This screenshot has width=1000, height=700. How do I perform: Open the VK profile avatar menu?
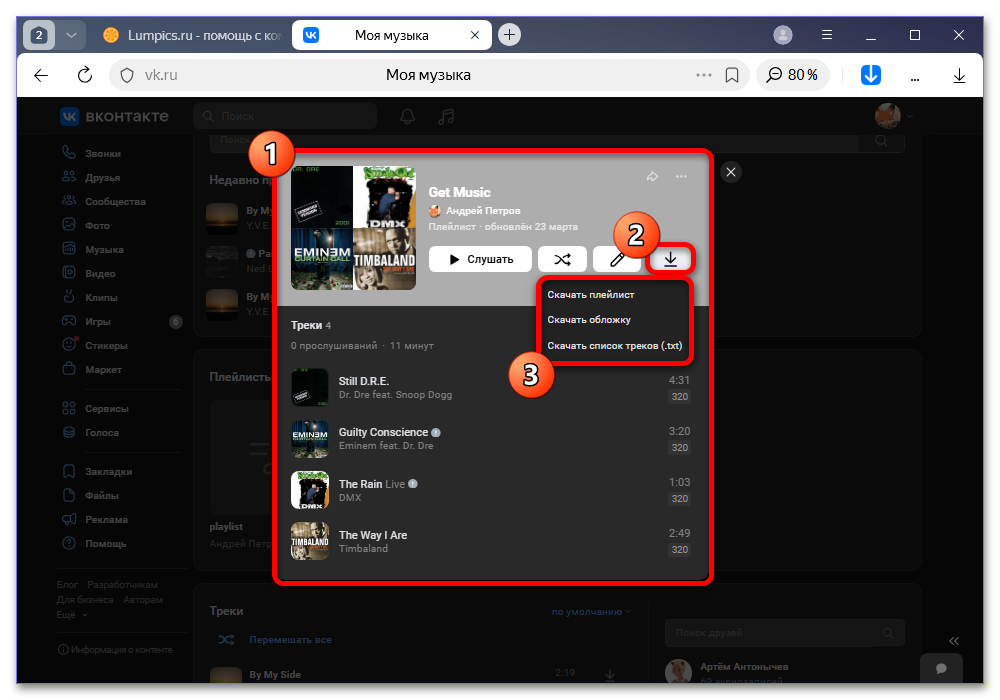893,116
